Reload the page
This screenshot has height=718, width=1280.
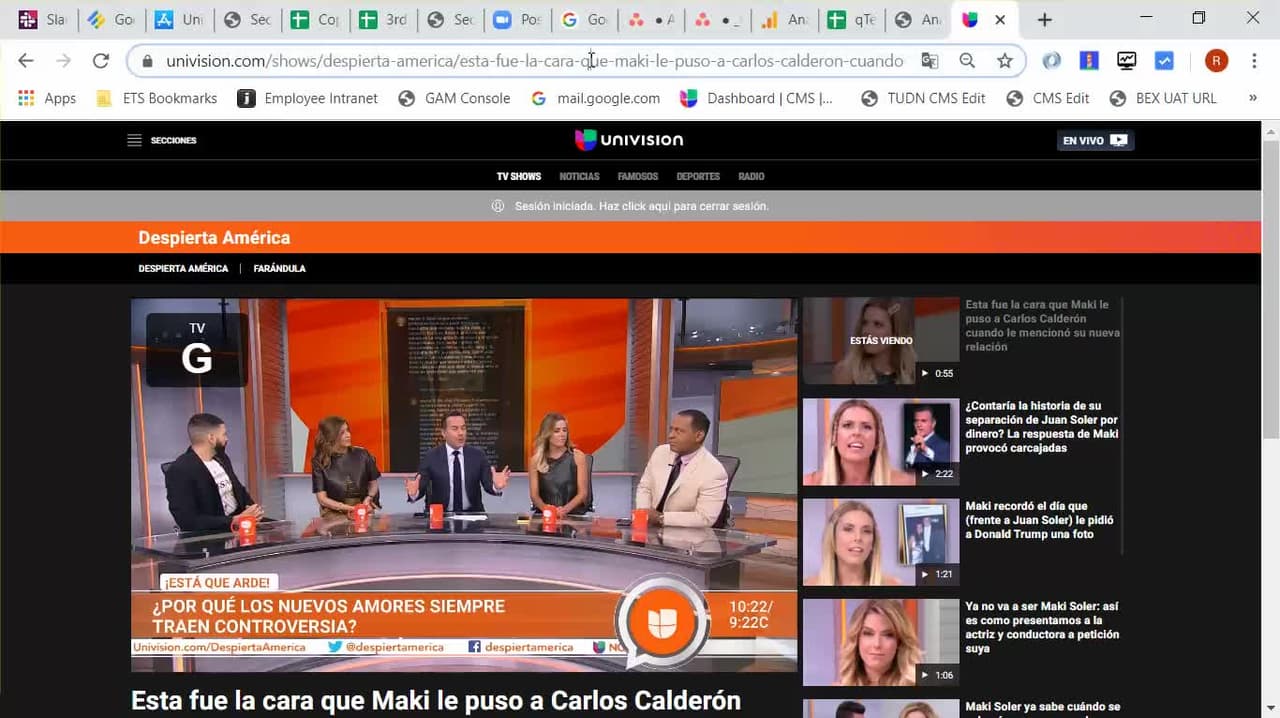click(x=100, y=61)
